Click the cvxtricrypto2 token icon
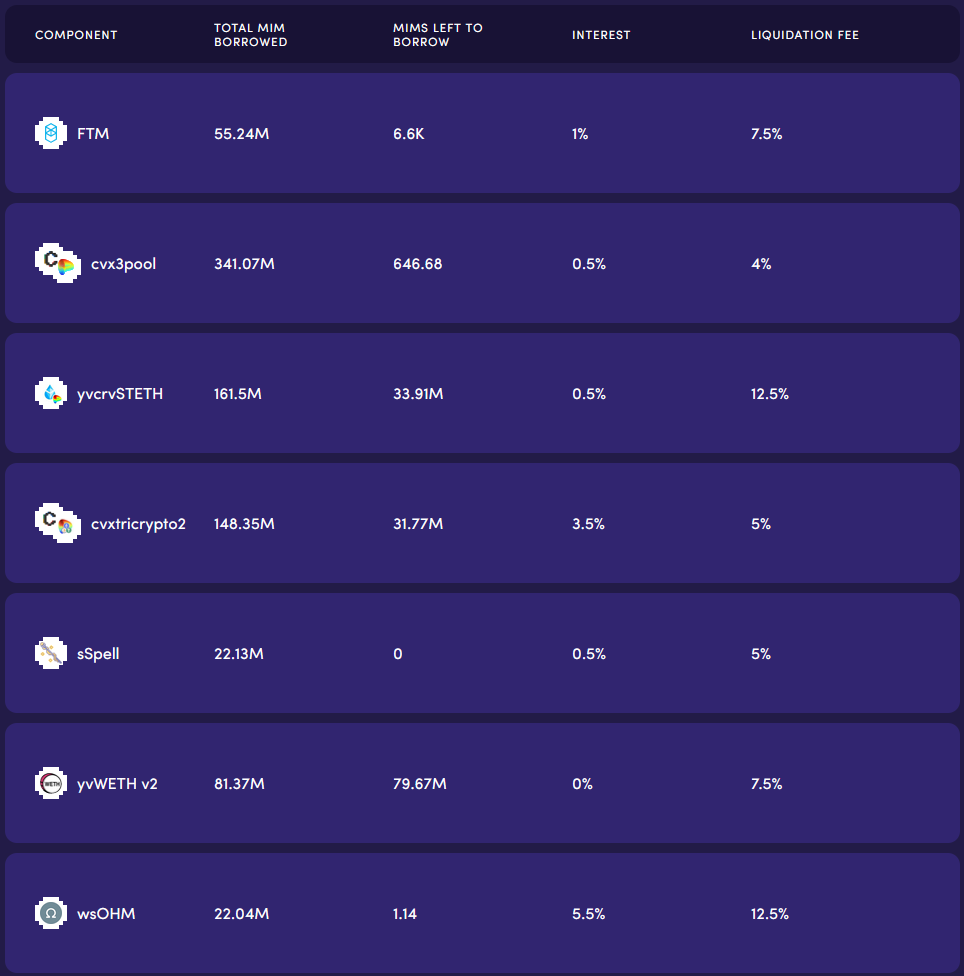The image size is (964, 976). (56, 523)
